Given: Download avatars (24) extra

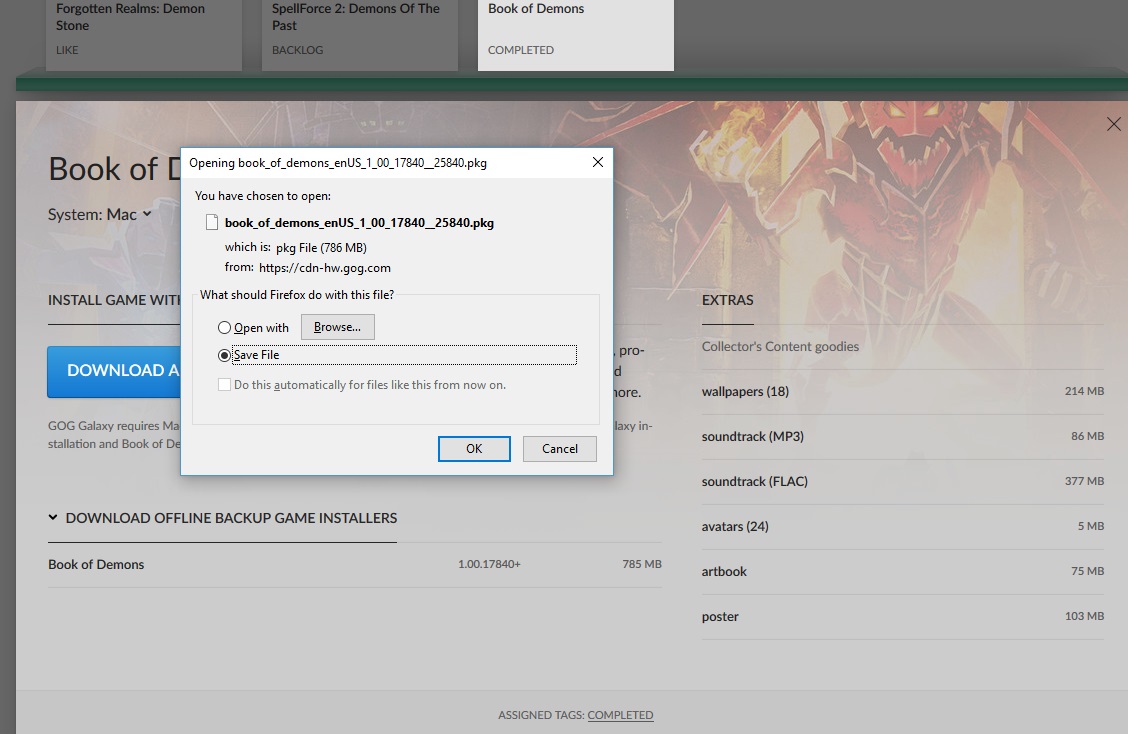Looking at the screenshot, I should pos(903,527).
